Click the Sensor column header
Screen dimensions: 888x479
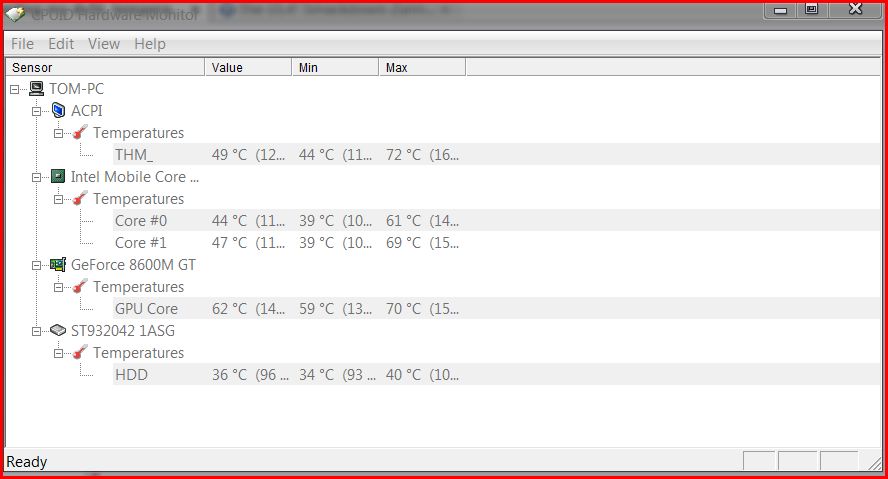coord(105,67)
